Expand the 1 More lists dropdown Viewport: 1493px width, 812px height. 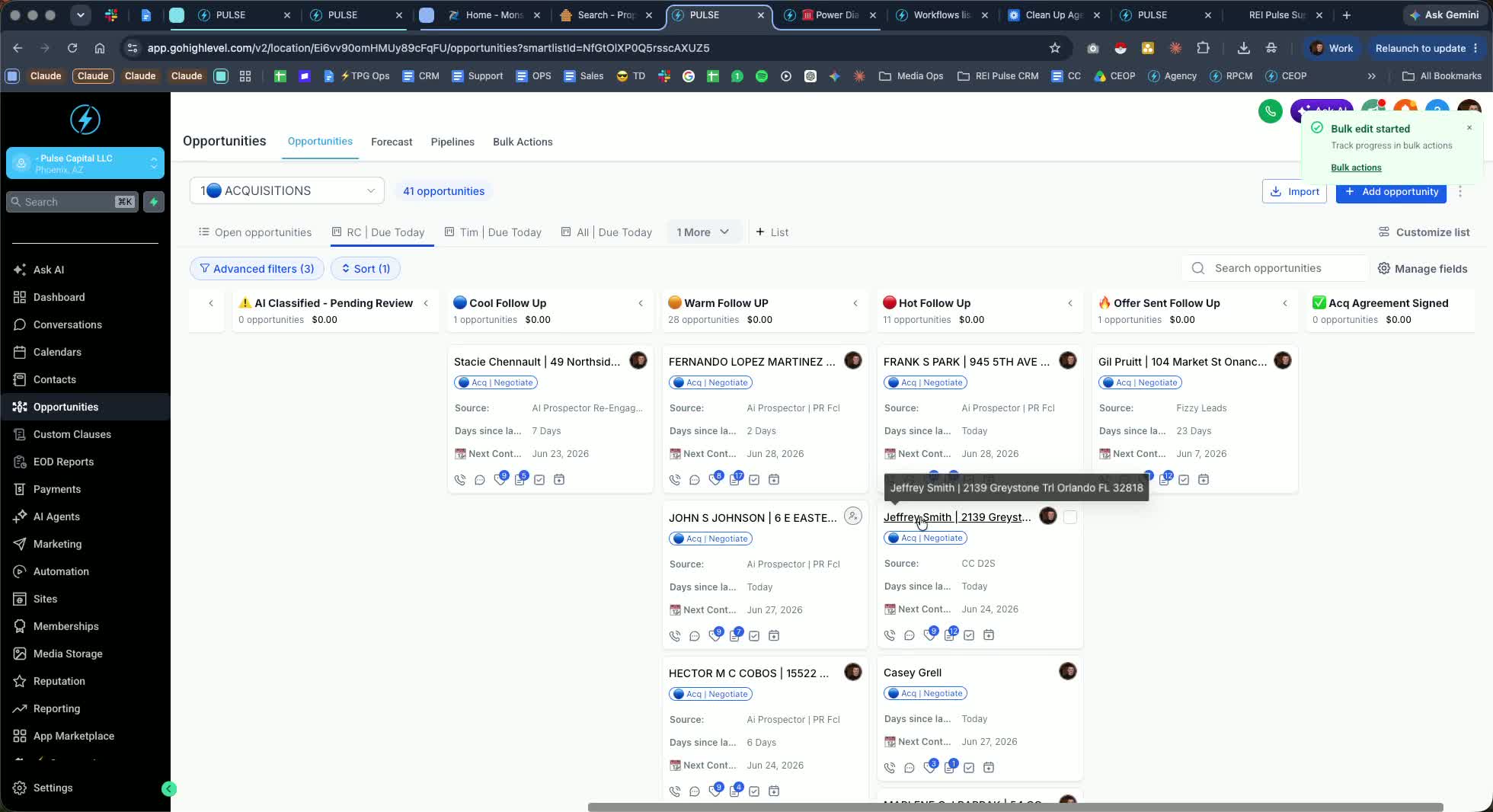tap(702, 232)
